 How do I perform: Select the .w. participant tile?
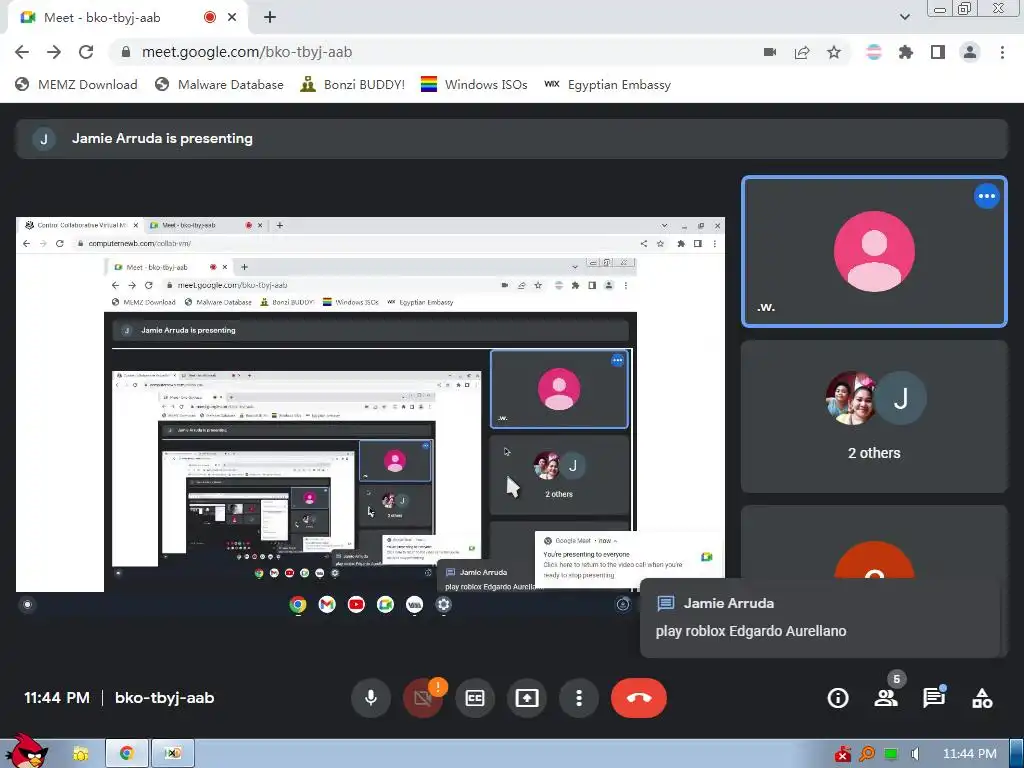point(874,251)
